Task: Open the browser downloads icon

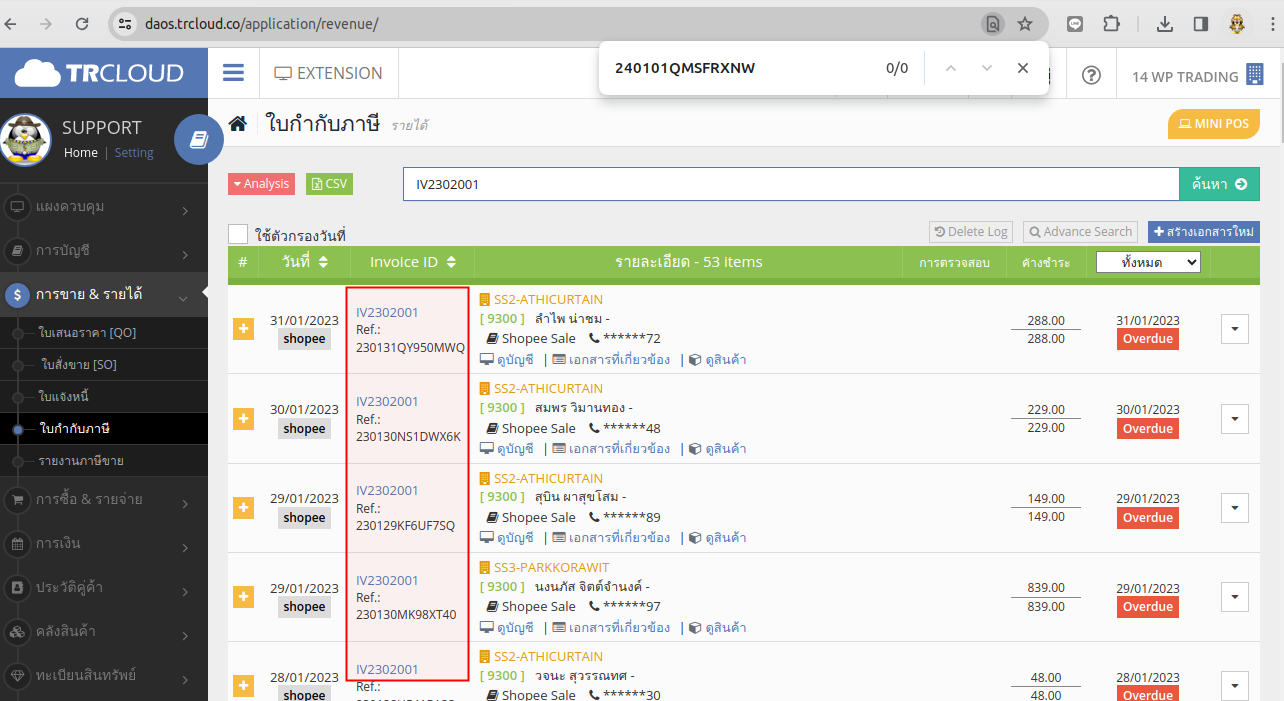Action: pyautogui.click(x=1164, y=24)
